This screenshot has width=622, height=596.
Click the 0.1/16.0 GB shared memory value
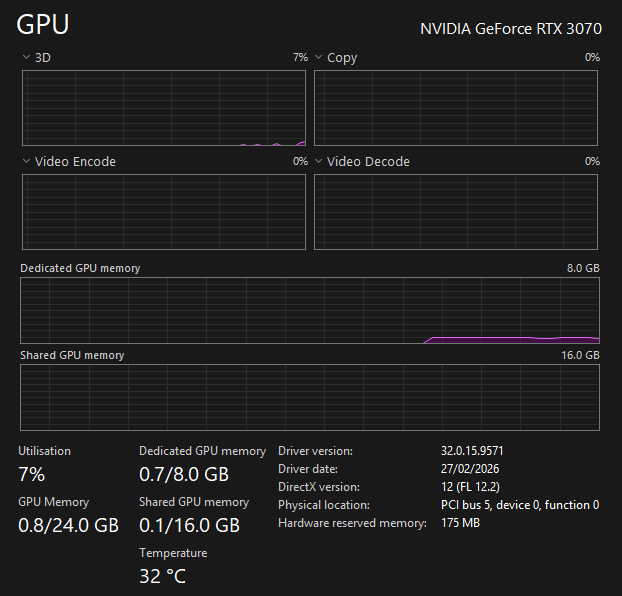tap(189, 525)
